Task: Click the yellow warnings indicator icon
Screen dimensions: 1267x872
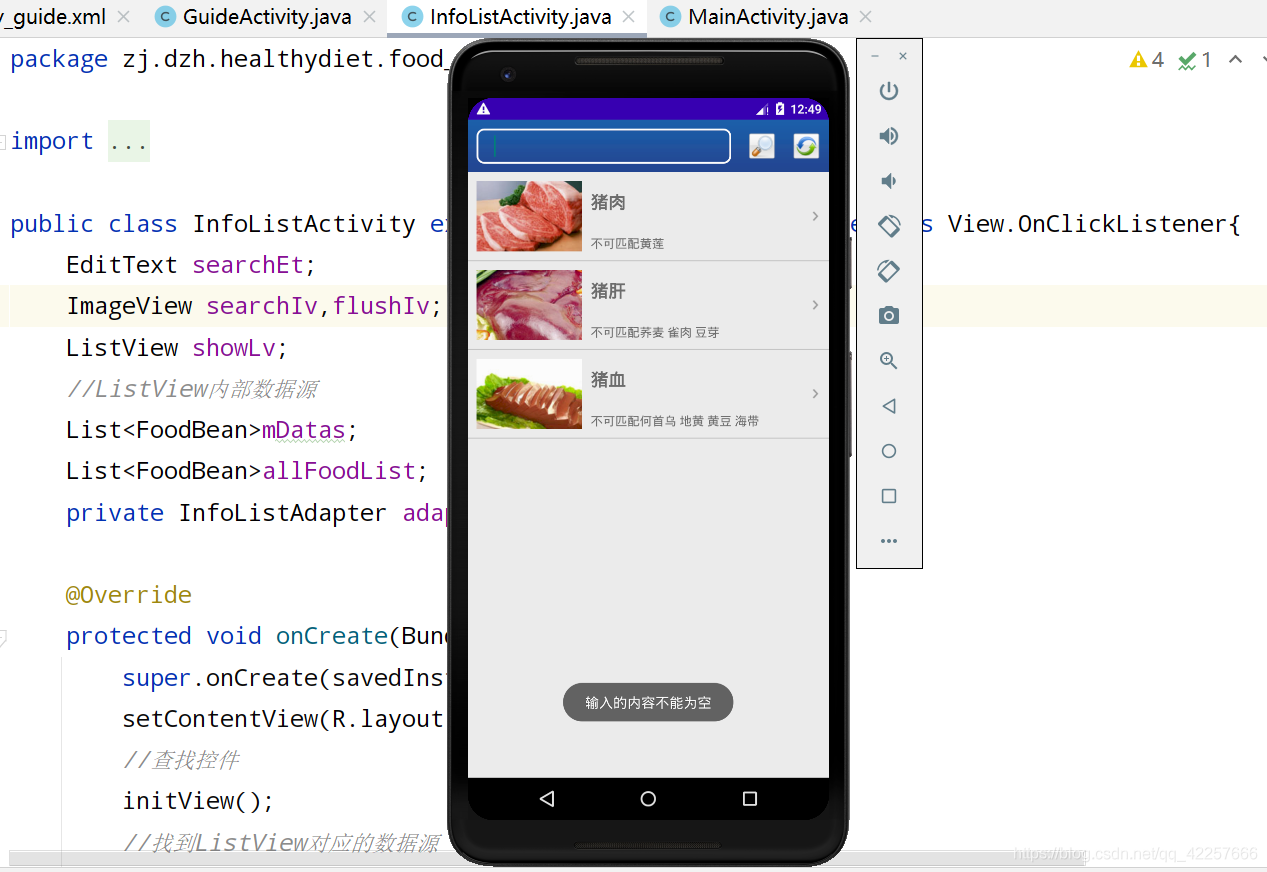Action: (x=1138, y=60)
